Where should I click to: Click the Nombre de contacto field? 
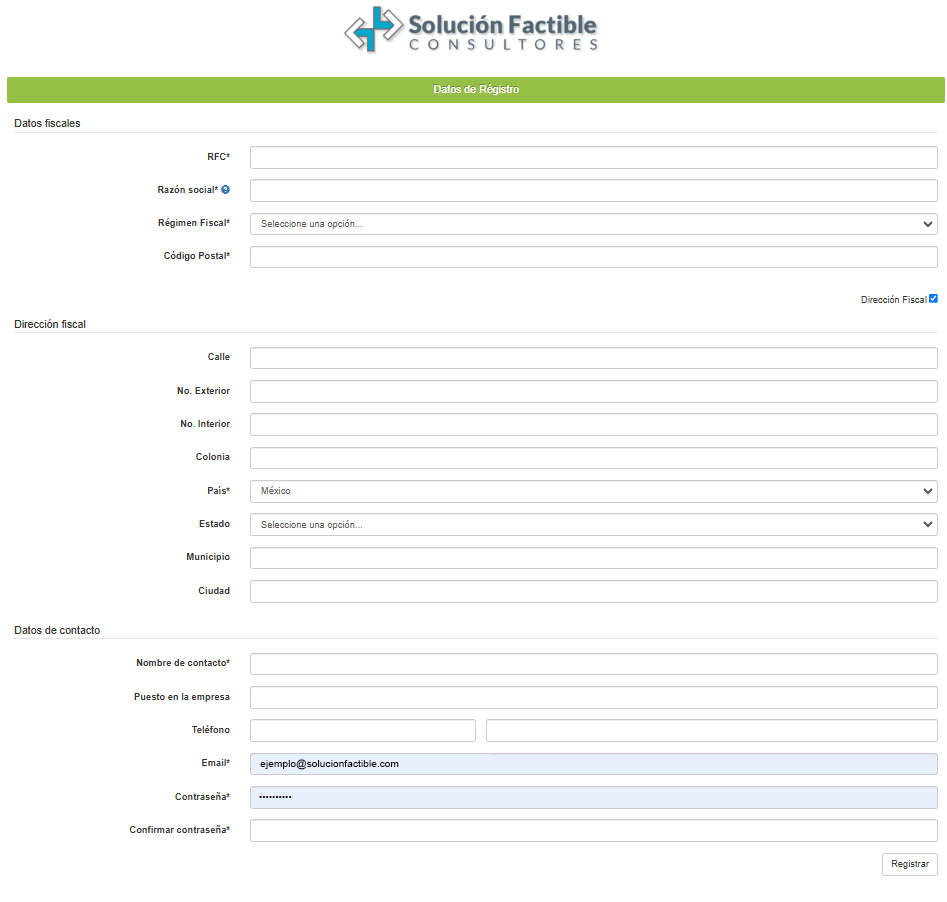(x=593, y=664)
